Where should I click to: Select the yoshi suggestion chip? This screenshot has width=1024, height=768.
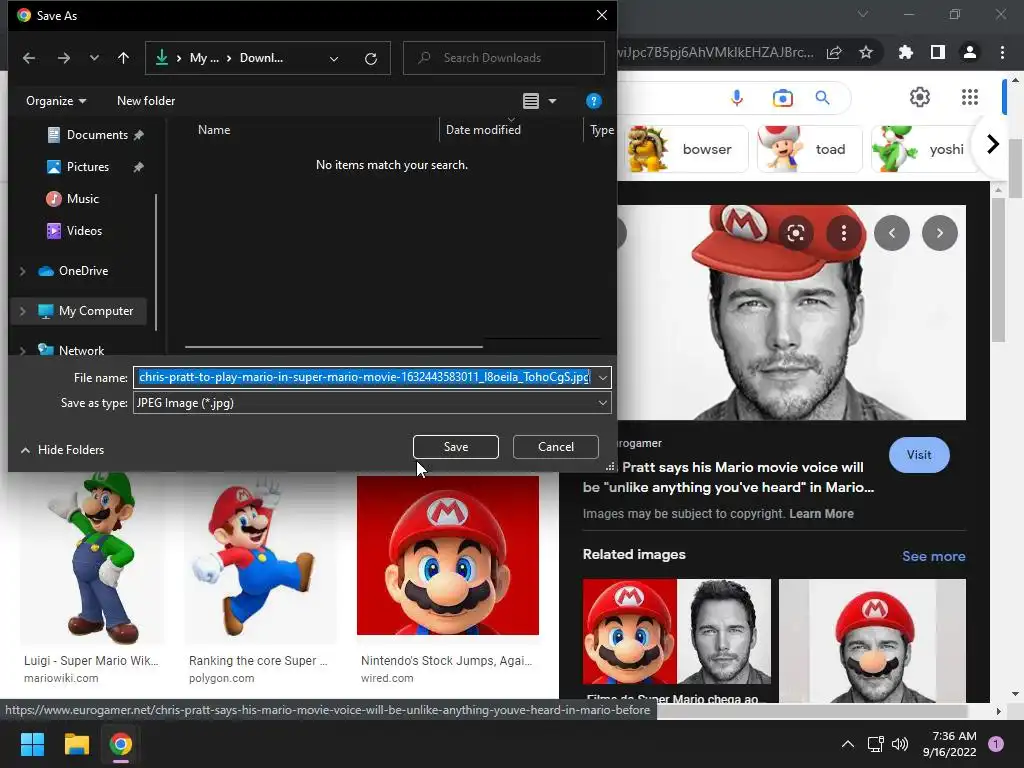click(924, 149)
